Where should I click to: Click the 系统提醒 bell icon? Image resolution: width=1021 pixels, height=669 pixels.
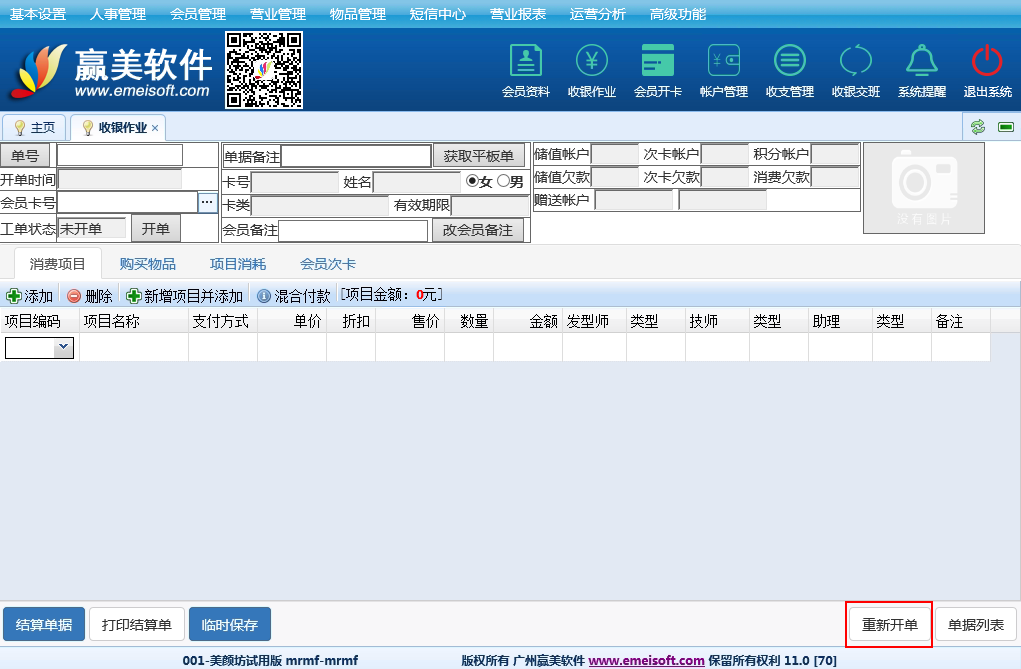pos(921,62)
